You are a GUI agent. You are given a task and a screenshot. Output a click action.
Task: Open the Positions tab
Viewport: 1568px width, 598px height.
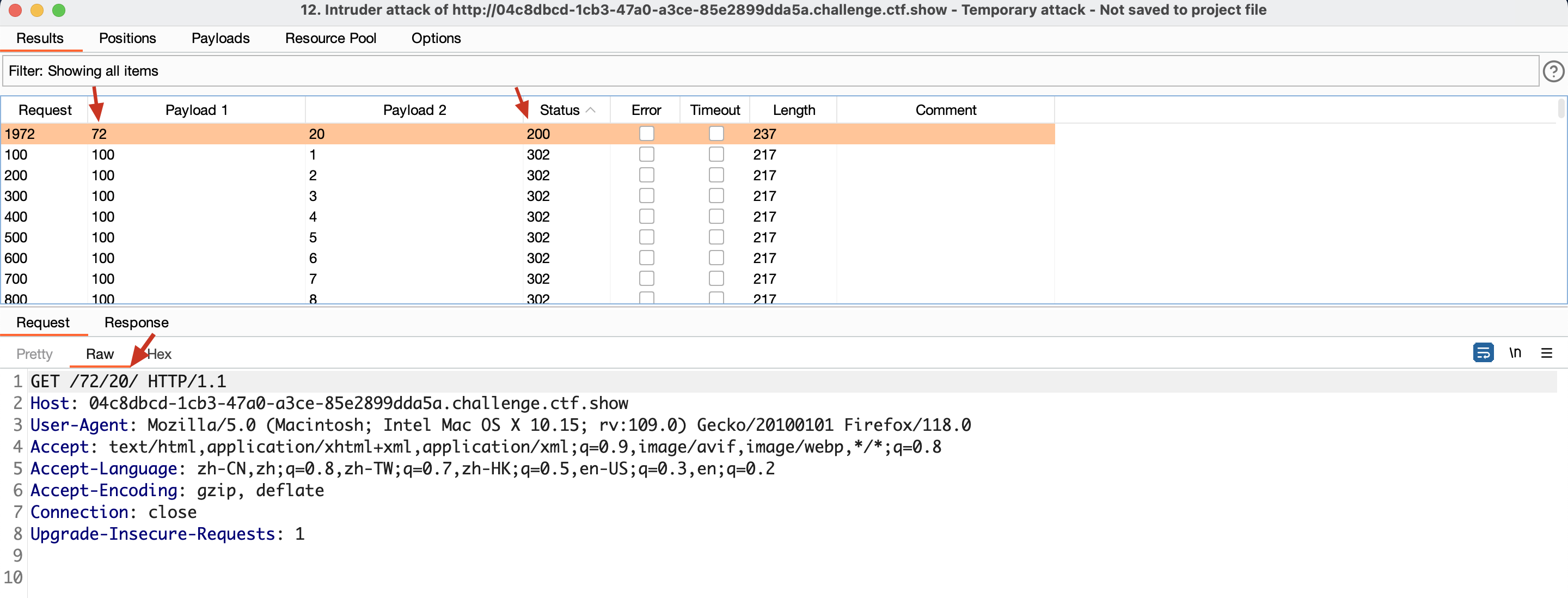[x=127, y=38]
